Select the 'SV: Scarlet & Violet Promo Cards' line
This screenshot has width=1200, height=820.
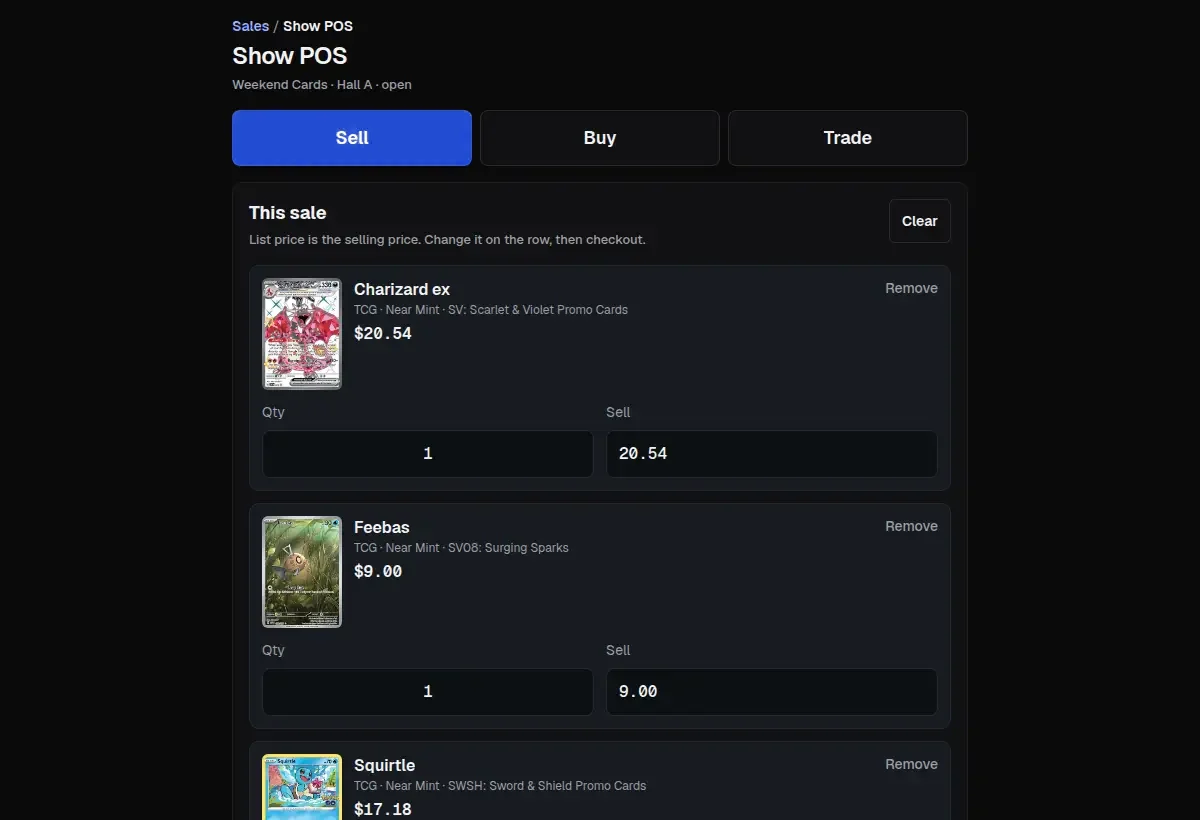[491, 310]
